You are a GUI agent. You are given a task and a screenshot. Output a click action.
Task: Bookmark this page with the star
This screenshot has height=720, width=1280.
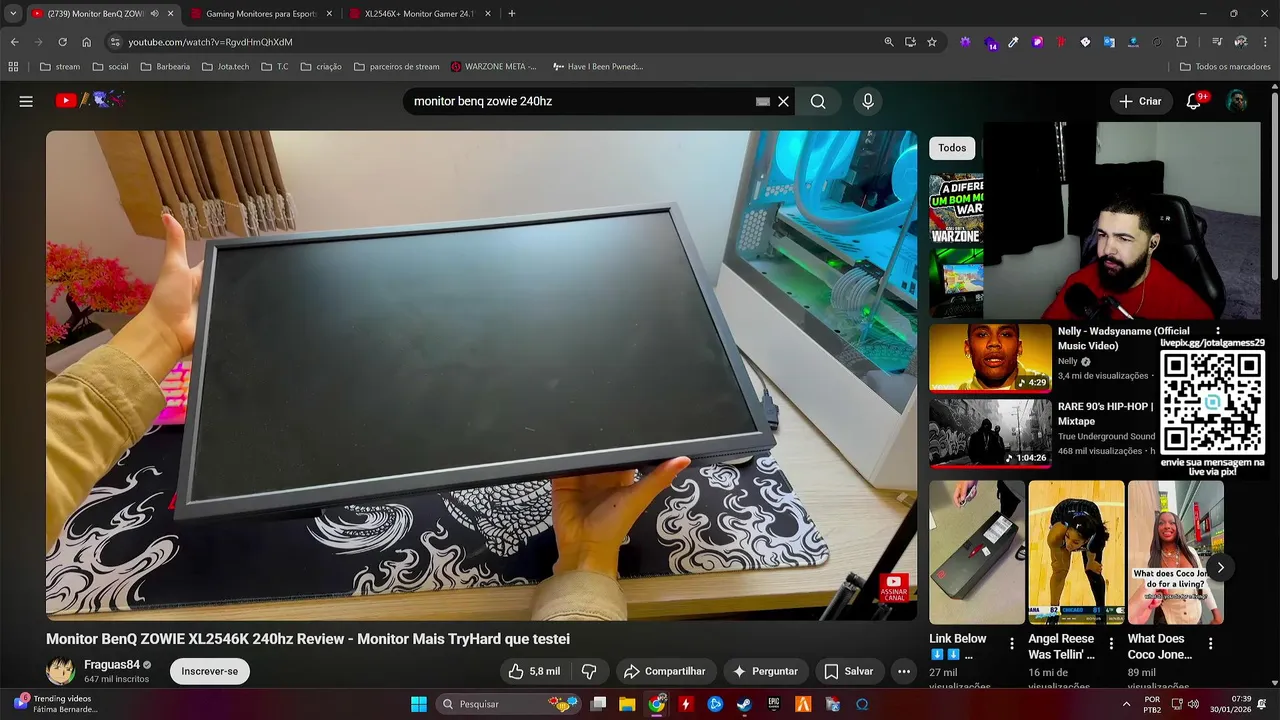(932, 42)
